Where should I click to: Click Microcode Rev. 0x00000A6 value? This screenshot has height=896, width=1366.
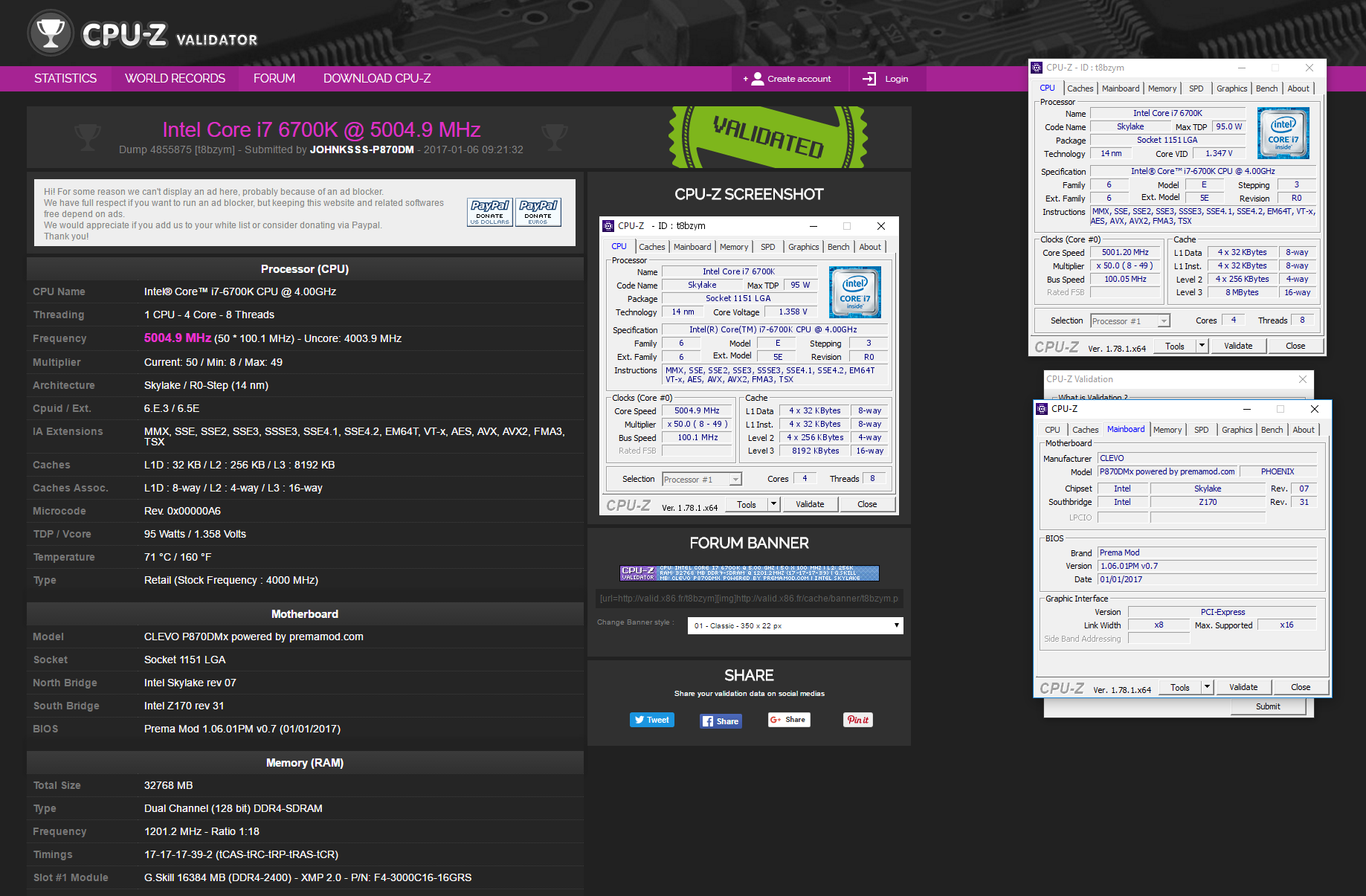[x=182, y=511]
